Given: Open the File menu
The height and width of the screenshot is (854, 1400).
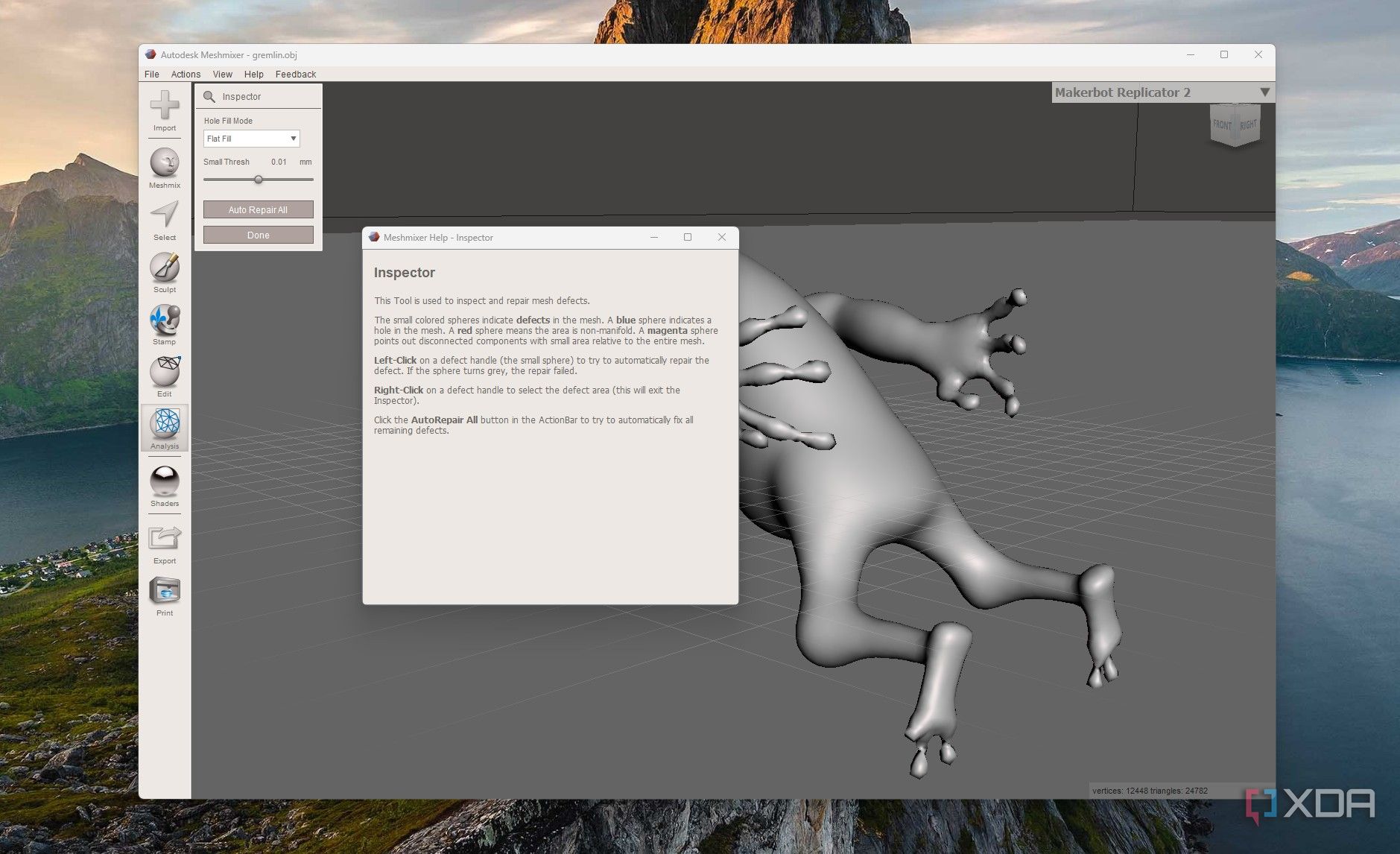Looking at the screenshot, I should click(152, 74).
